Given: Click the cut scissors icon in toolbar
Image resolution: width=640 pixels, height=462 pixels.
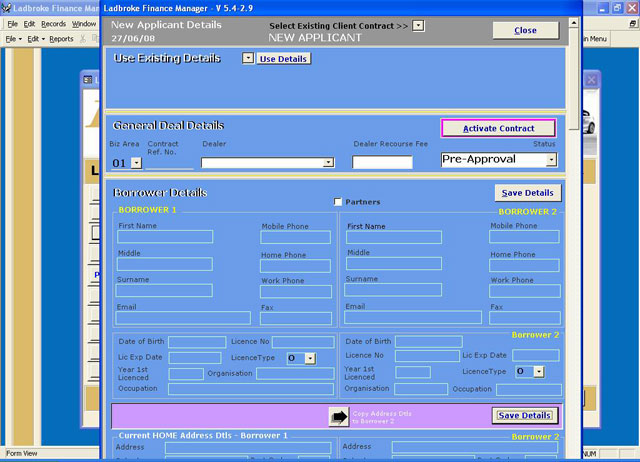Looking at the screenshot, I should tap(83, 39).
